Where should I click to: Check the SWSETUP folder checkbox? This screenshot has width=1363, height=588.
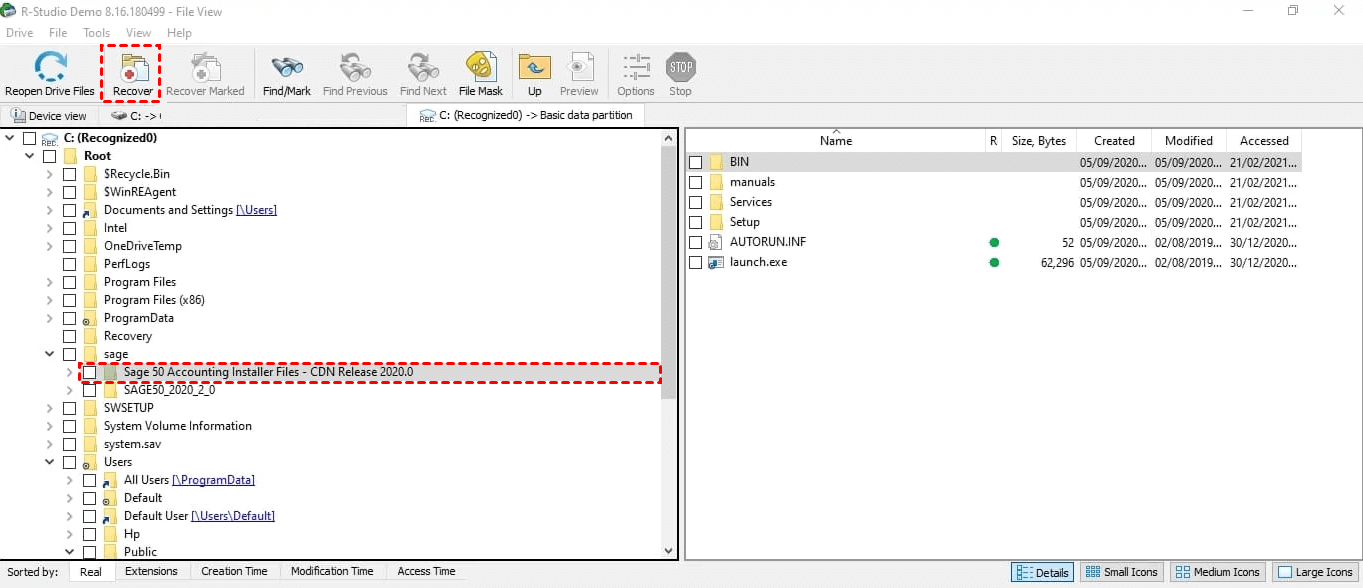69,408
